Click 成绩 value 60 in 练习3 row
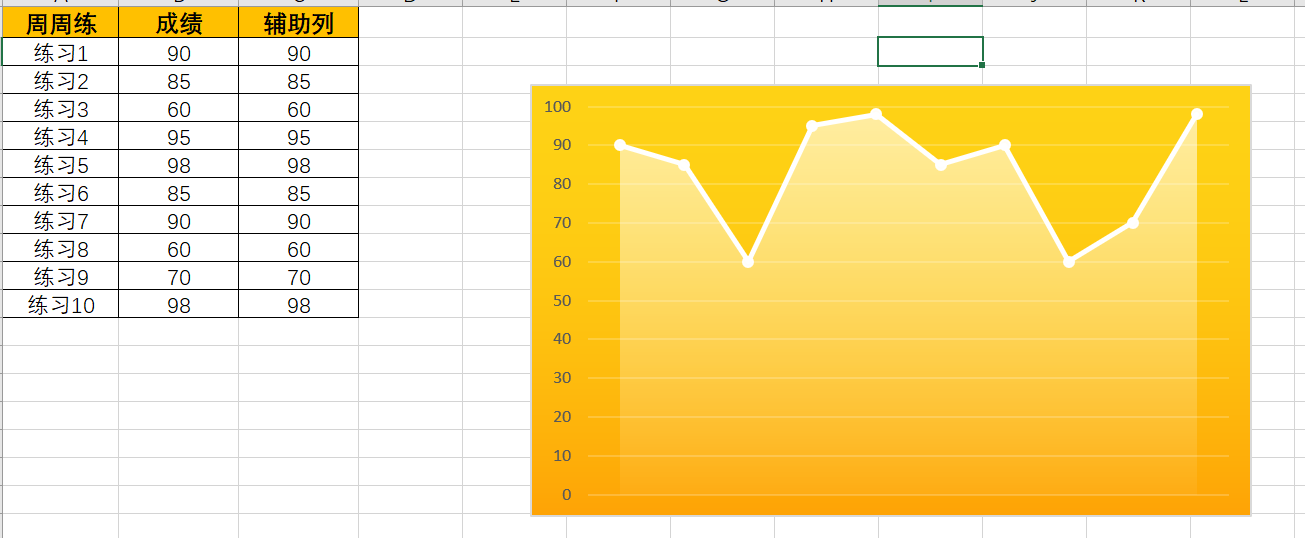This screenshot has width=1305, height=538. click(x=179, y=108)
